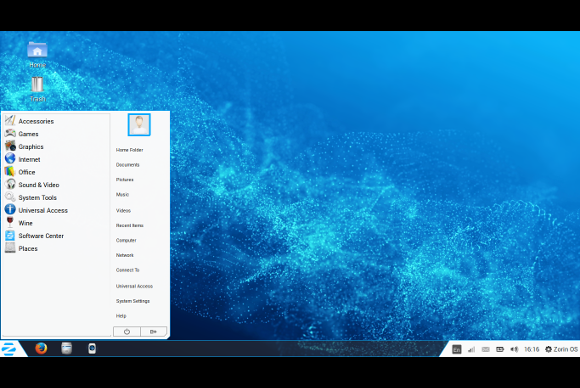Click the log out button
This screenshot has height=388, width=580.
pyautogui.click(x=154, y=332)
